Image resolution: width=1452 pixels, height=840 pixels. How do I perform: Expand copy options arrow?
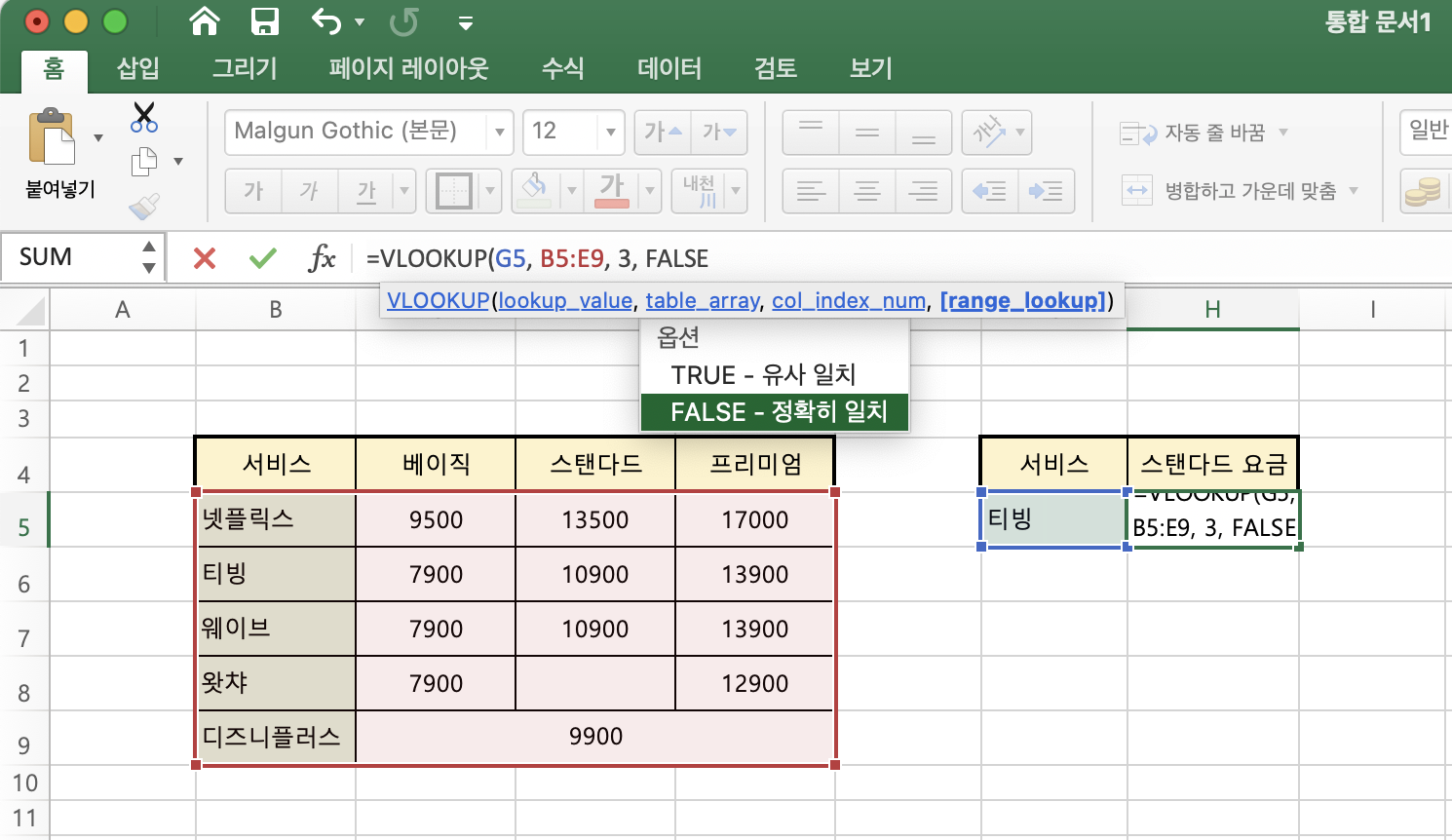[178, 162]
